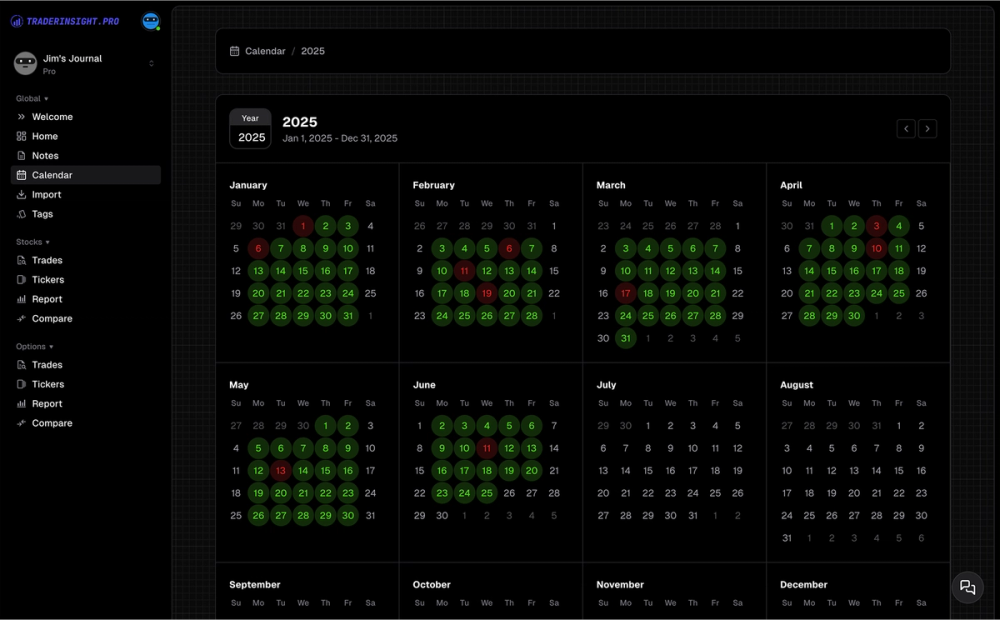Open the Calendar breadcrumb item
Viewport: 1000px width, 620px height.
tap(264, 50)
